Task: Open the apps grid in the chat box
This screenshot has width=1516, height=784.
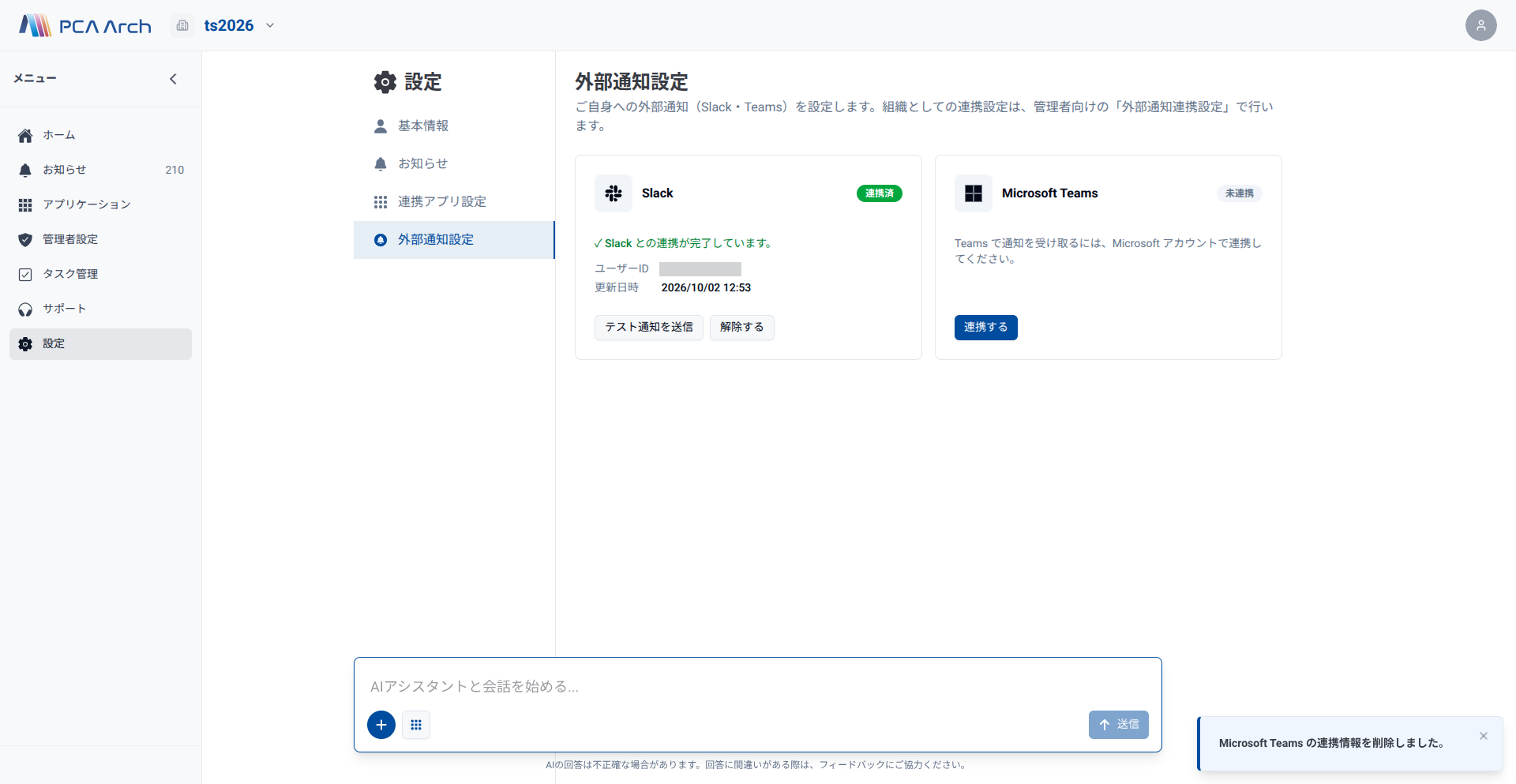Action: (x=416, y=725)
